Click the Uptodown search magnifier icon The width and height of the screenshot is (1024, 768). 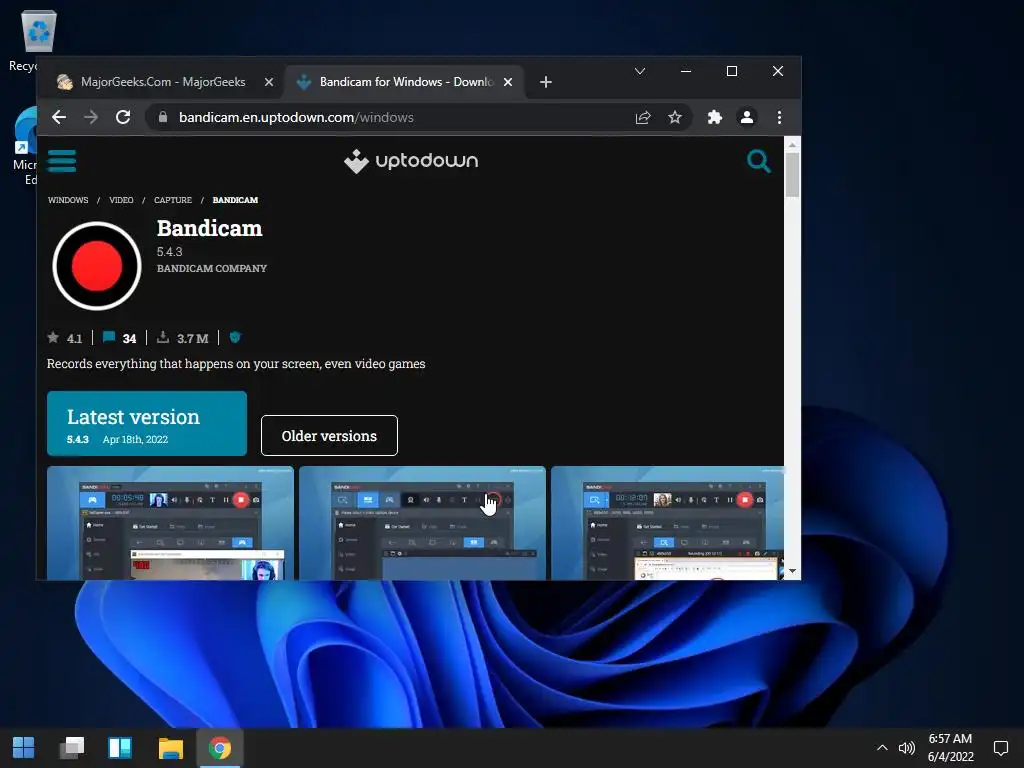click(758, 161)
